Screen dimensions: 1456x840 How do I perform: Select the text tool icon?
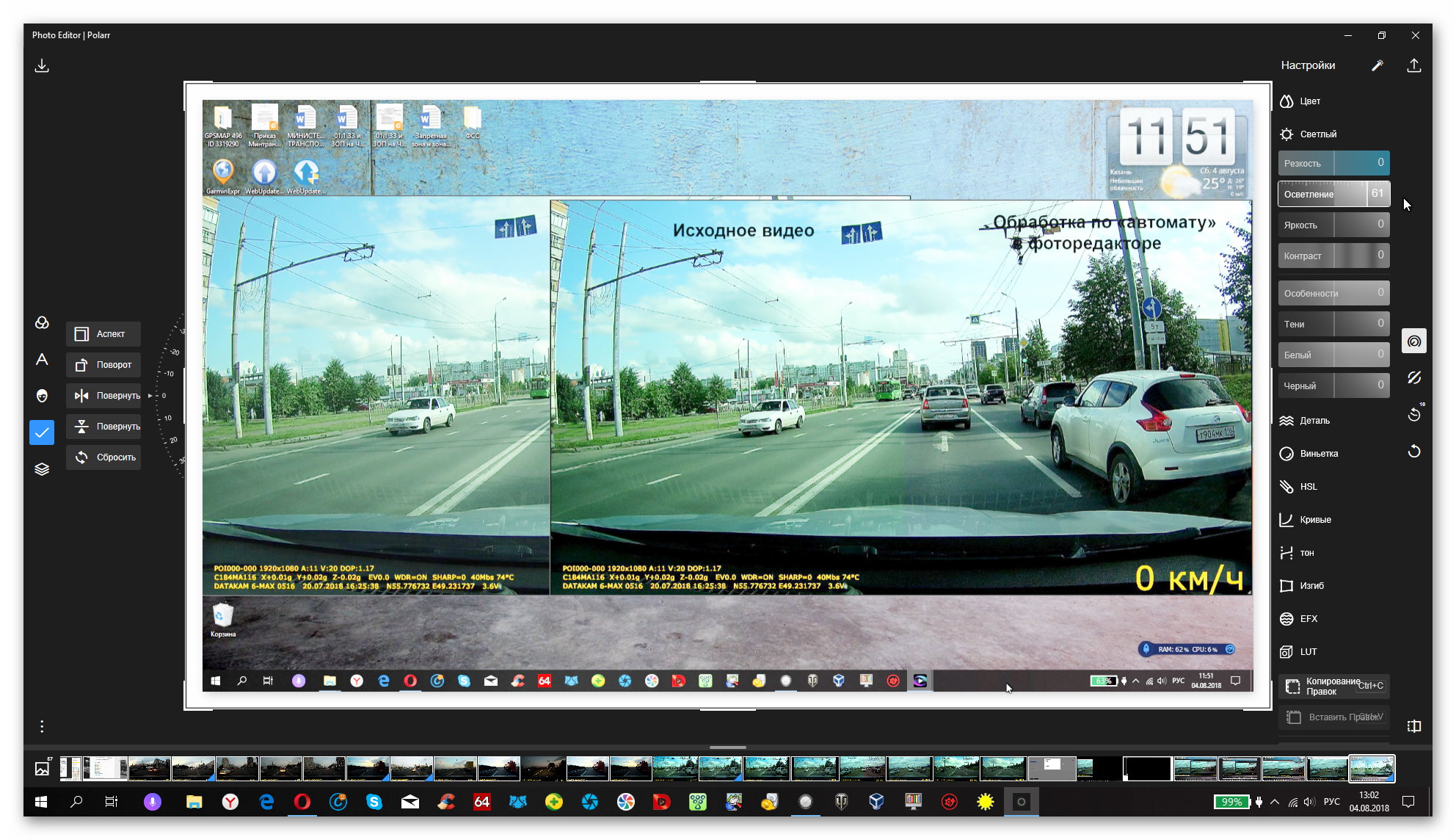[x=42, y=359]
